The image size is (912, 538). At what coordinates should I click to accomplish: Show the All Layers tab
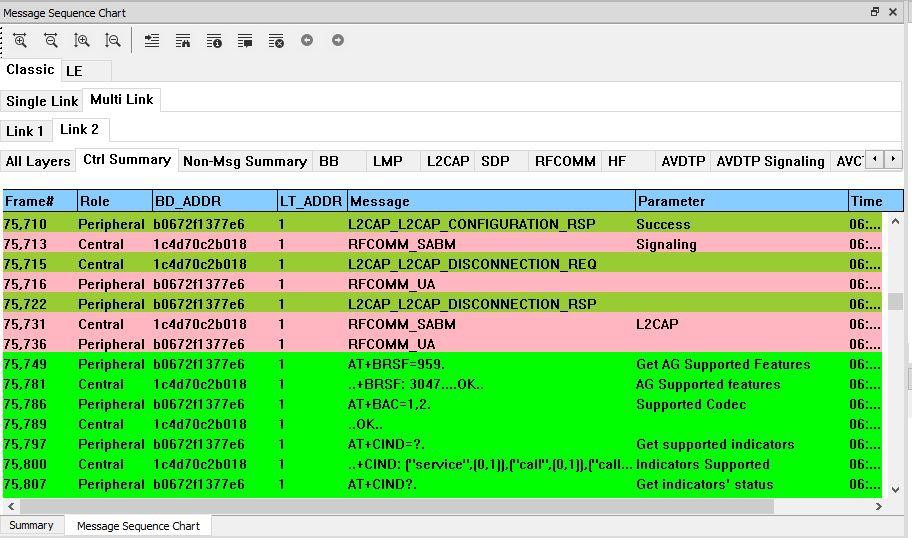38,161
